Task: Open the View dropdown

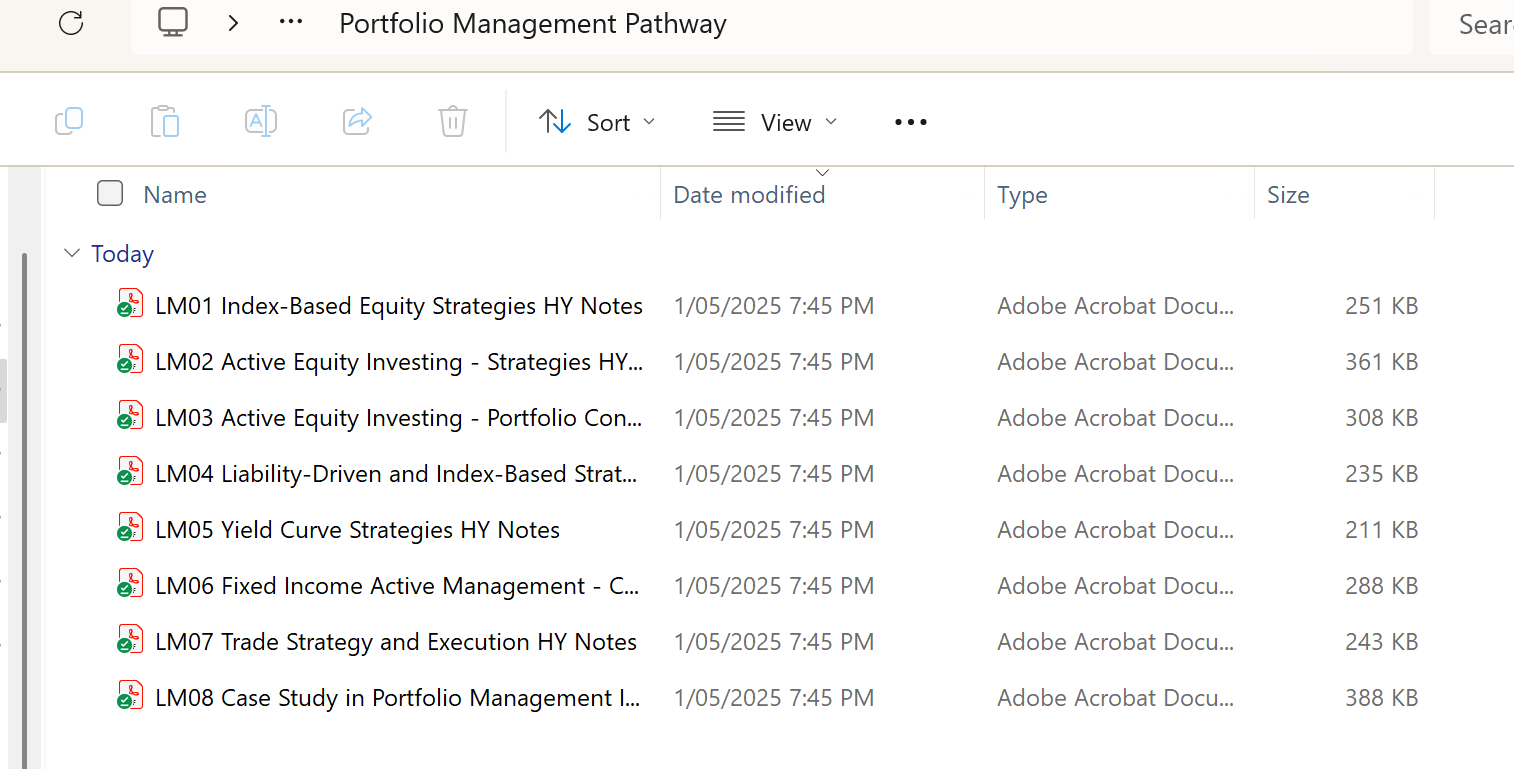Action: pos(775,122)
